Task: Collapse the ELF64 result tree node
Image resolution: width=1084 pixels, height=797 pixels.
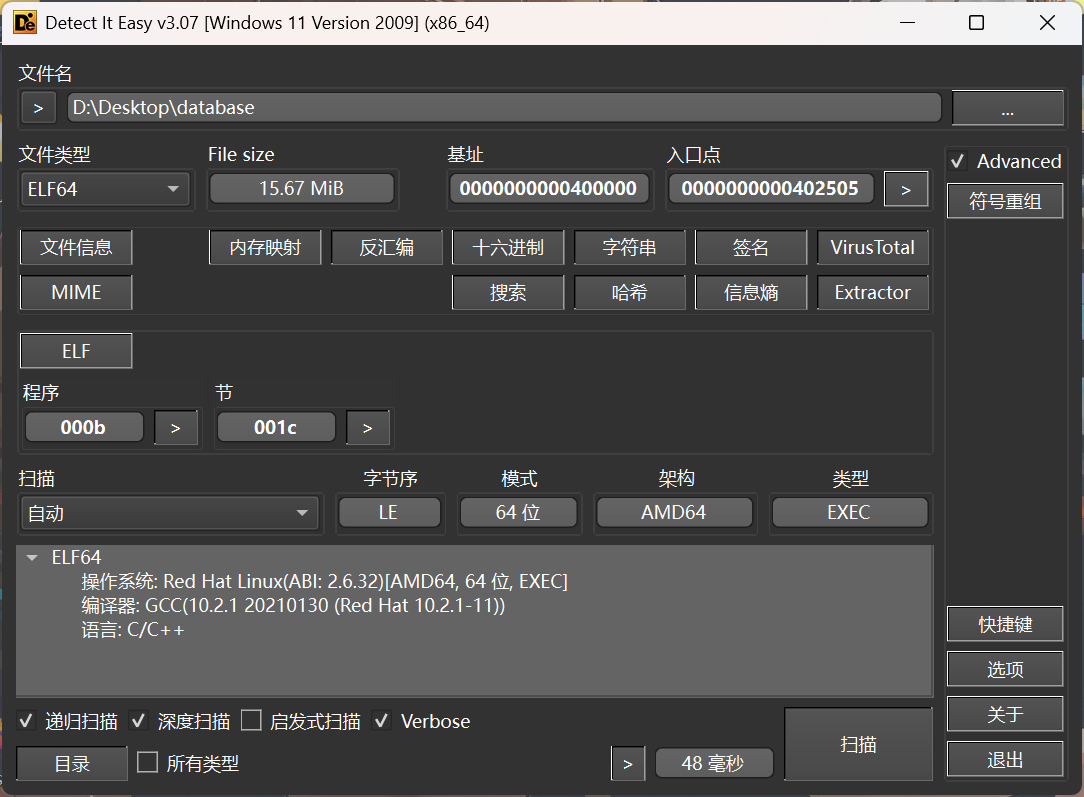Action: pyautogui.click(x=32, y=558)
